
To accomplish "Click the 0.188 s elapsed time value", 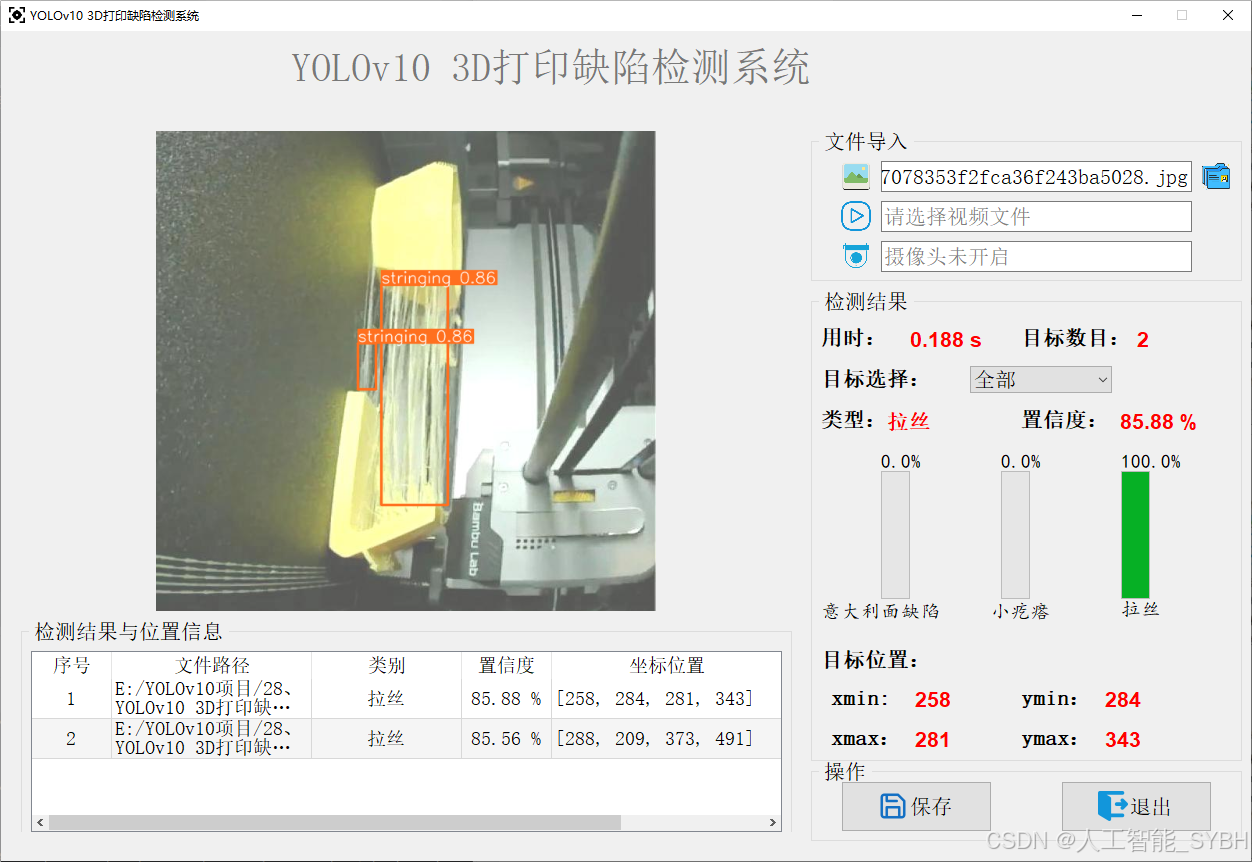I will pos(946,340).
